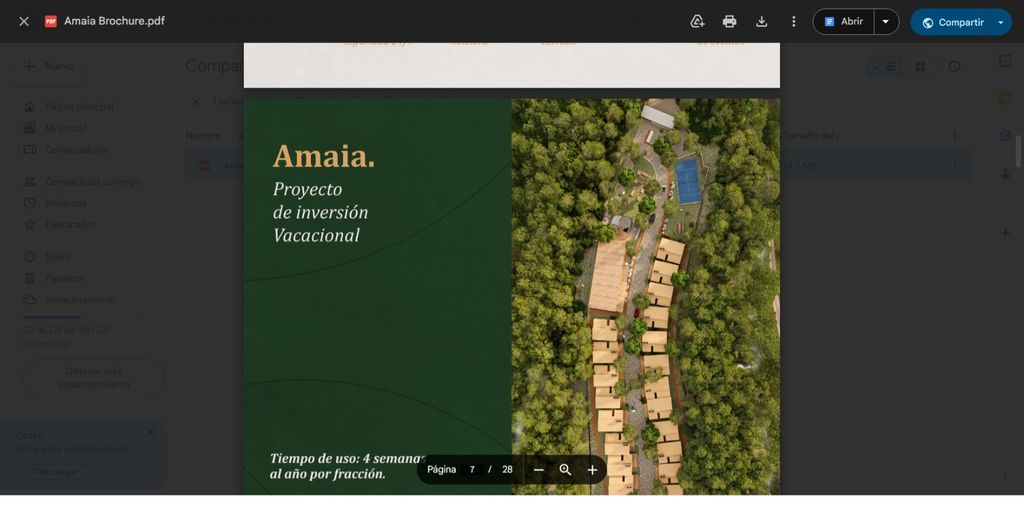Click Obtener más almacenamiento button
The image size is (1024, 511).
pos(94,378)
